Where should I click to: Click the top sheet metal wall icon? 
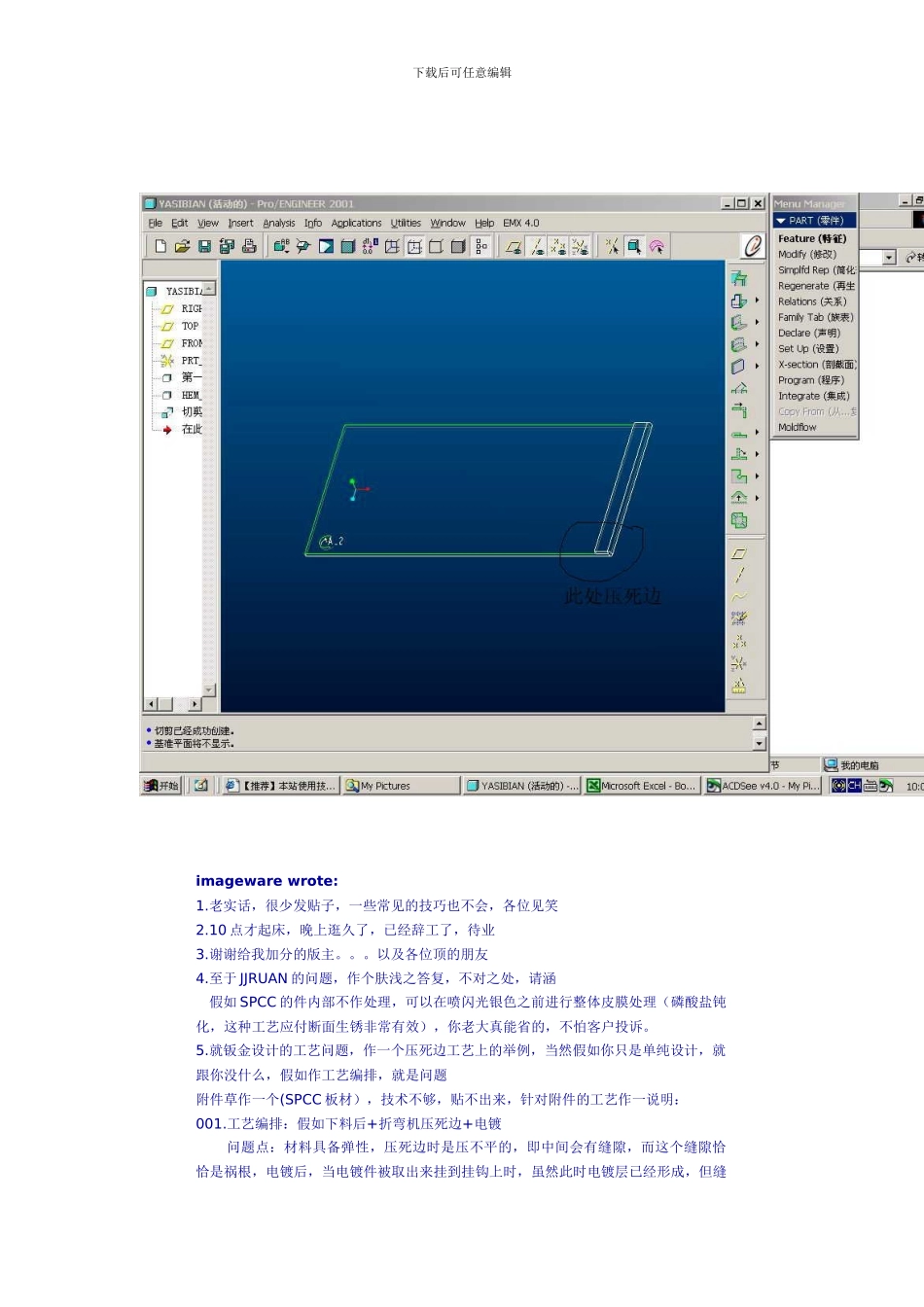[739, 278]
